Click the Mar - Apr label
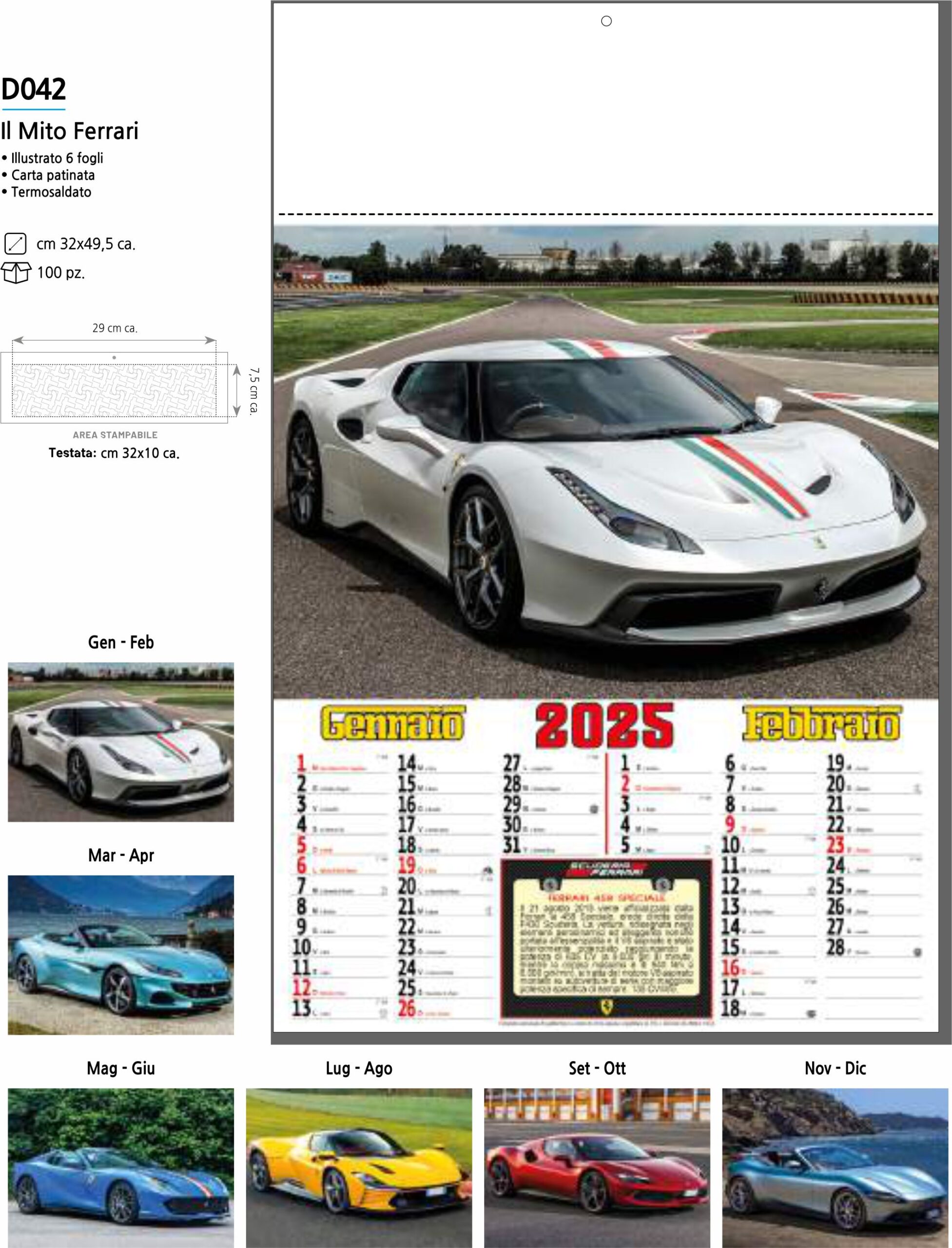The image size is (952, 1248). tap(121, 855)
